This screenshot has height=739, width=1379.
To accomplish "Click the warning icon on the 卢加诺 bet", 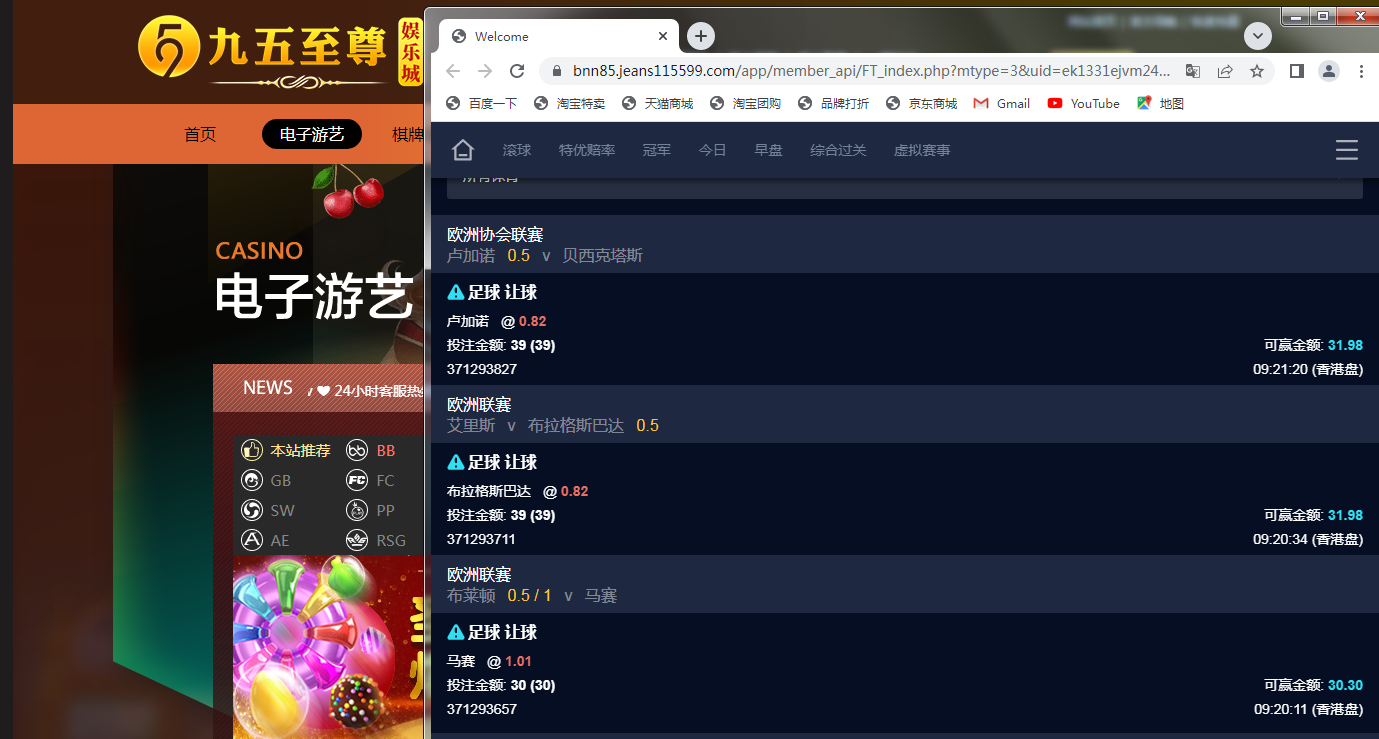I will (456, 292).
